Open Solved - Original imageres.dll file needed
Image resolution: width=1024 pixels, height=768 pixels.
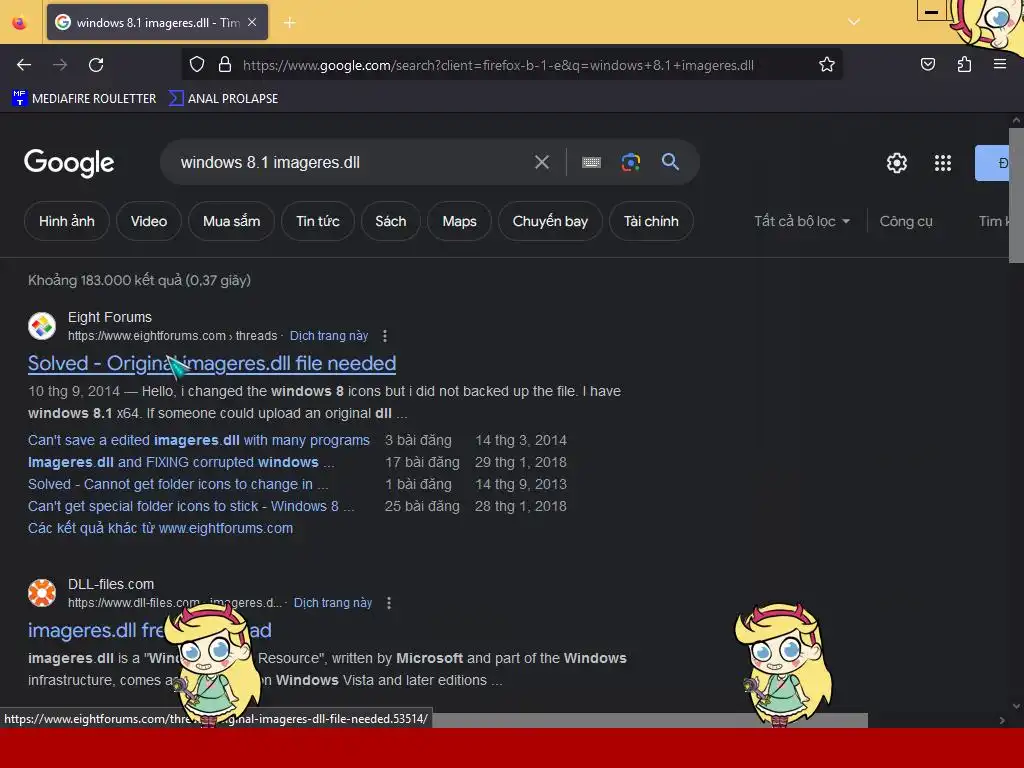(x=212, y=364)
